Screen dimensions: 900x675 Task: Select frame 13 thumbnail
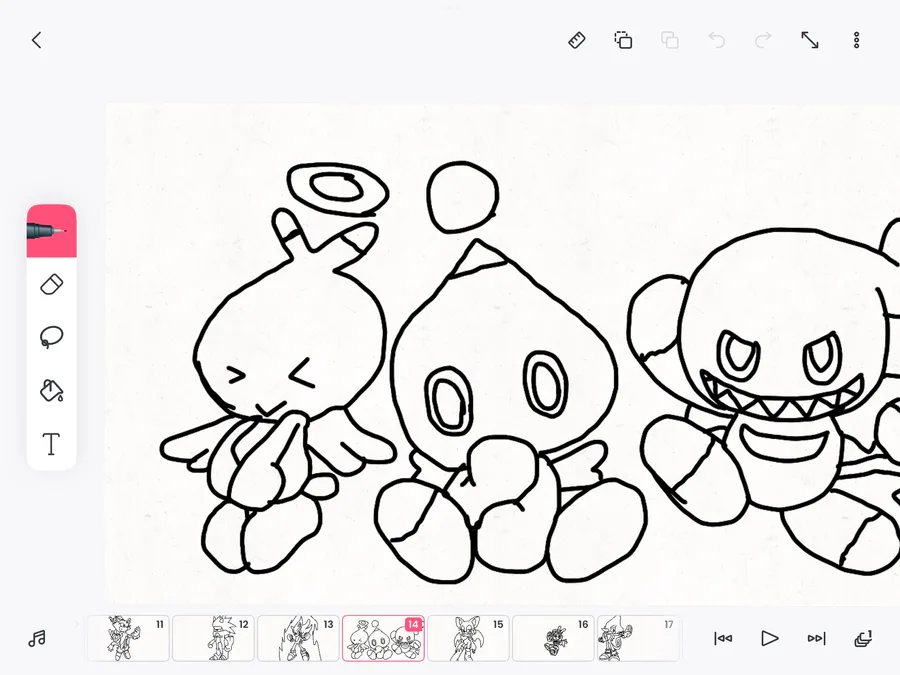(298, 638)
